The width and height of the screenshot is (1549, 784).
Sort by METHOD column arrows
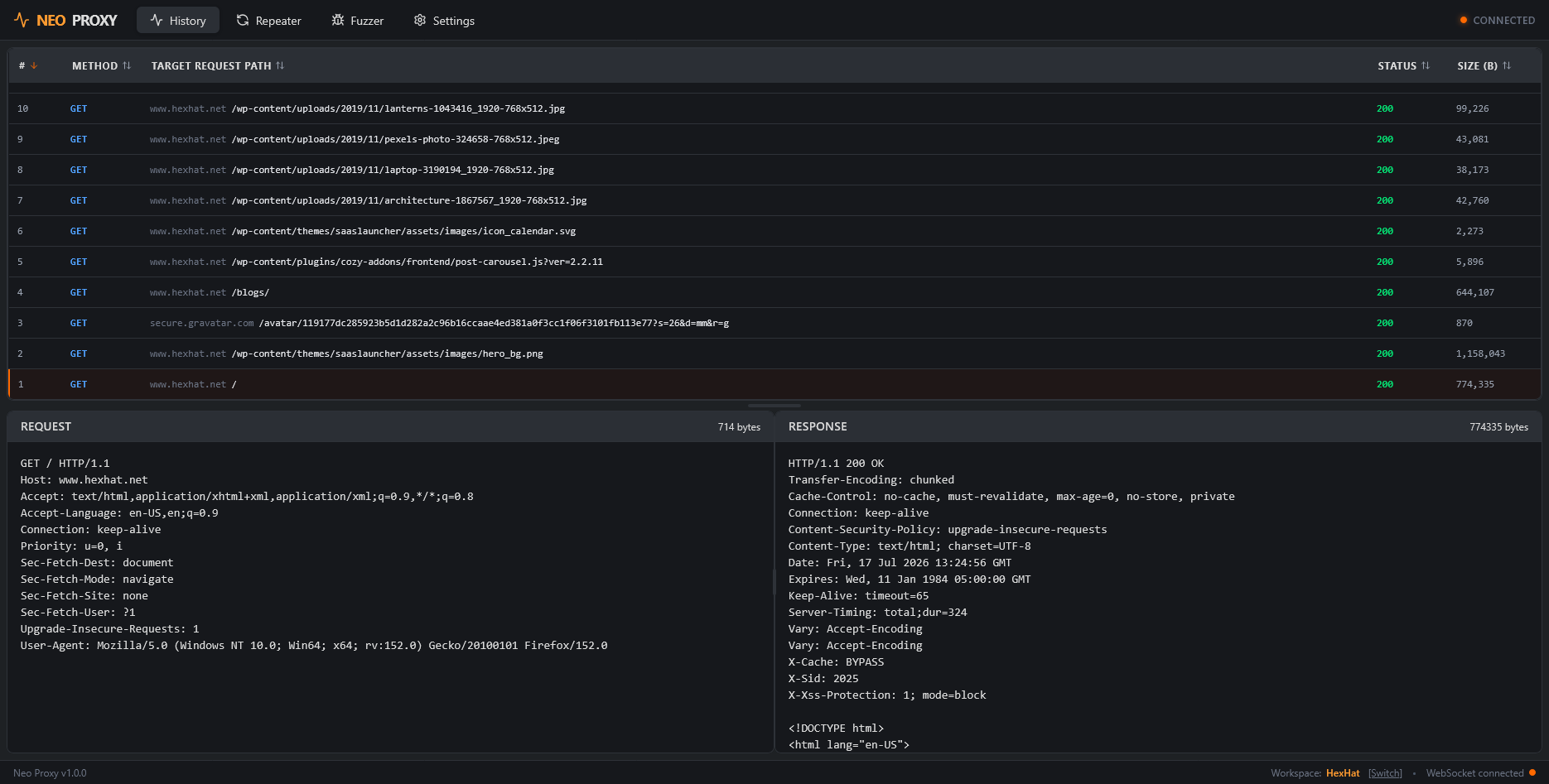[127, 65]
